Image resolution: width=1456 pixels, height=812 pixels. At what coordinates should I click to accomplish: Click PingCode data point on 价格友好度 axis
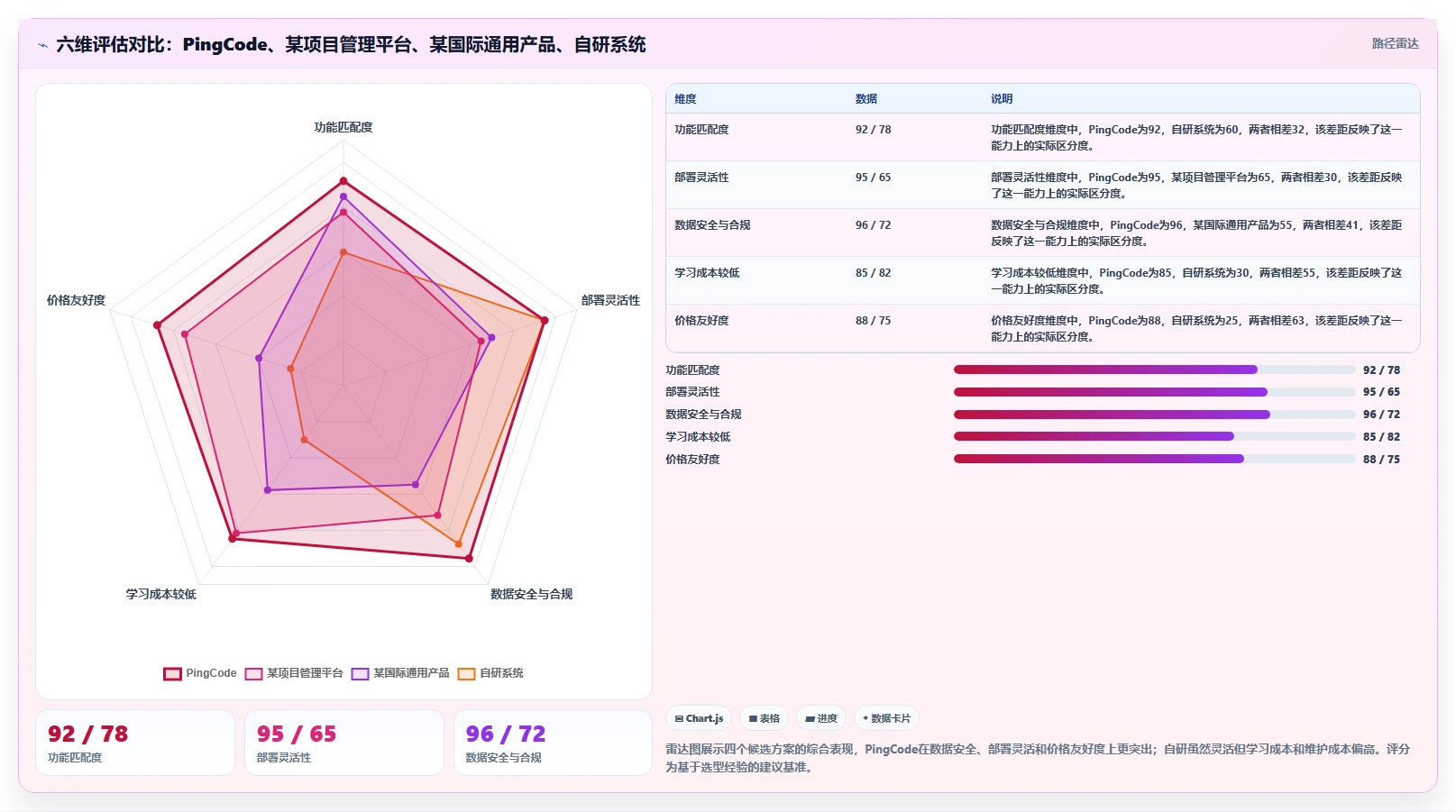click(x=157, y=325)
